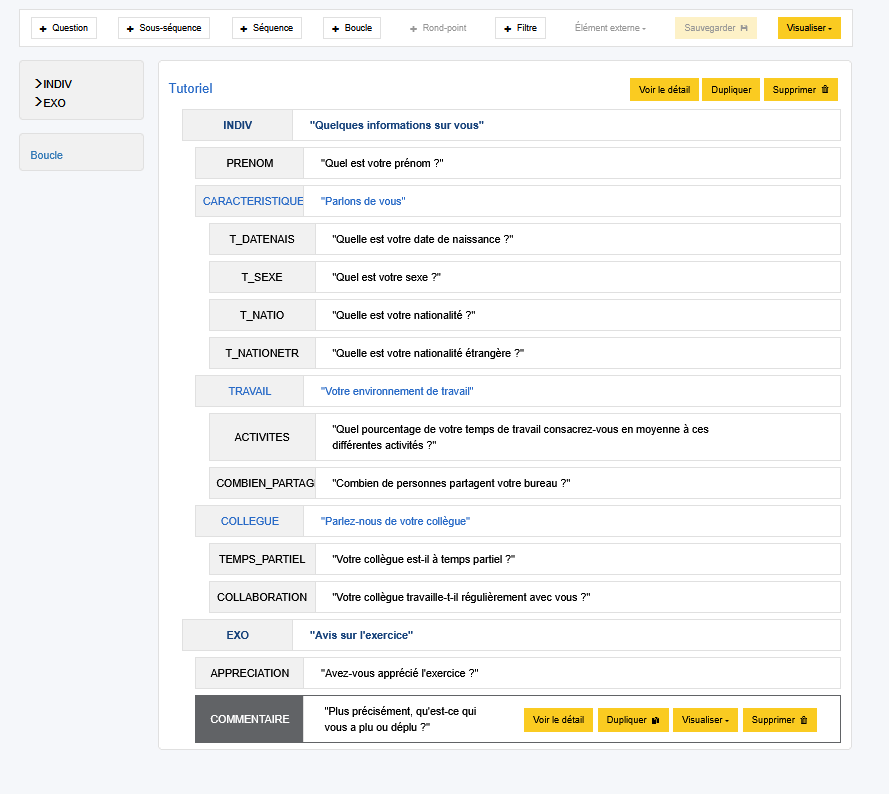
Task: Add a new Boucle from toolbar
Action: [352, 28]
